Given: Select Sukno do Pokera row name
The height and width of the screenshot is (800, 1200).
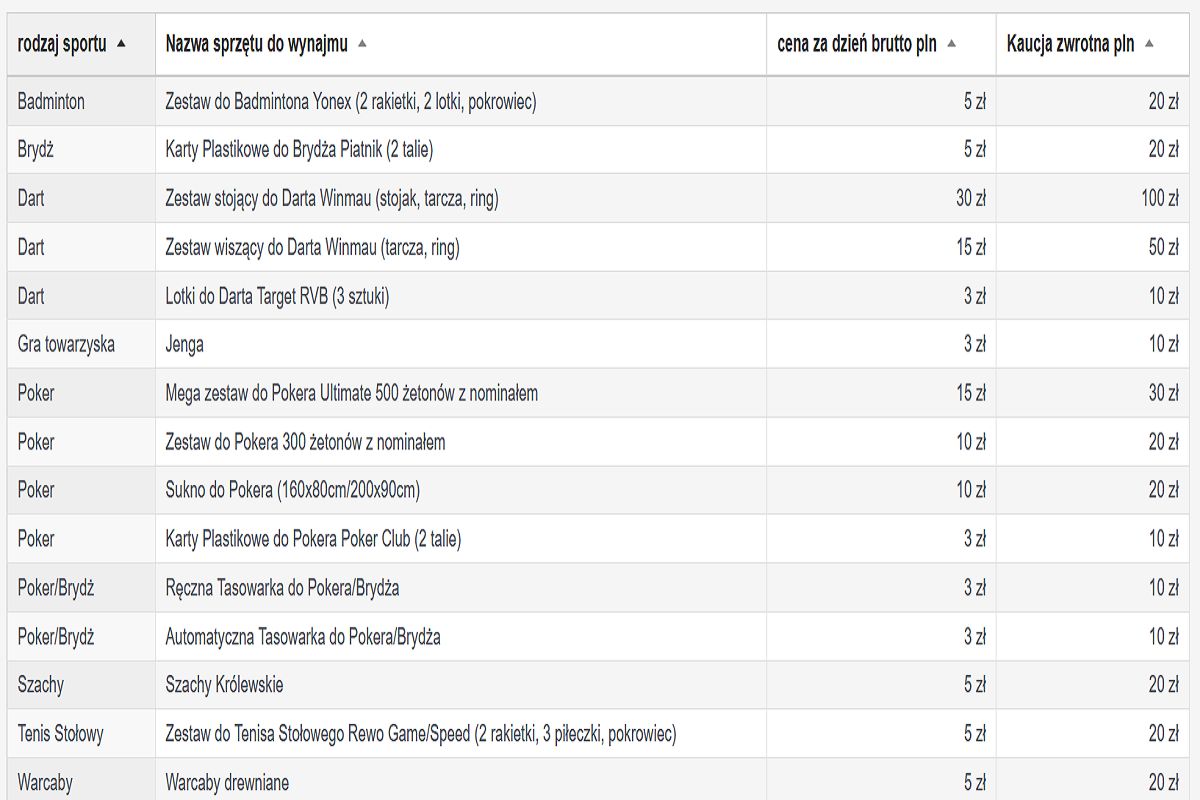Looking at the screenshot, I should pyautogui.click(x=292, y=490).
